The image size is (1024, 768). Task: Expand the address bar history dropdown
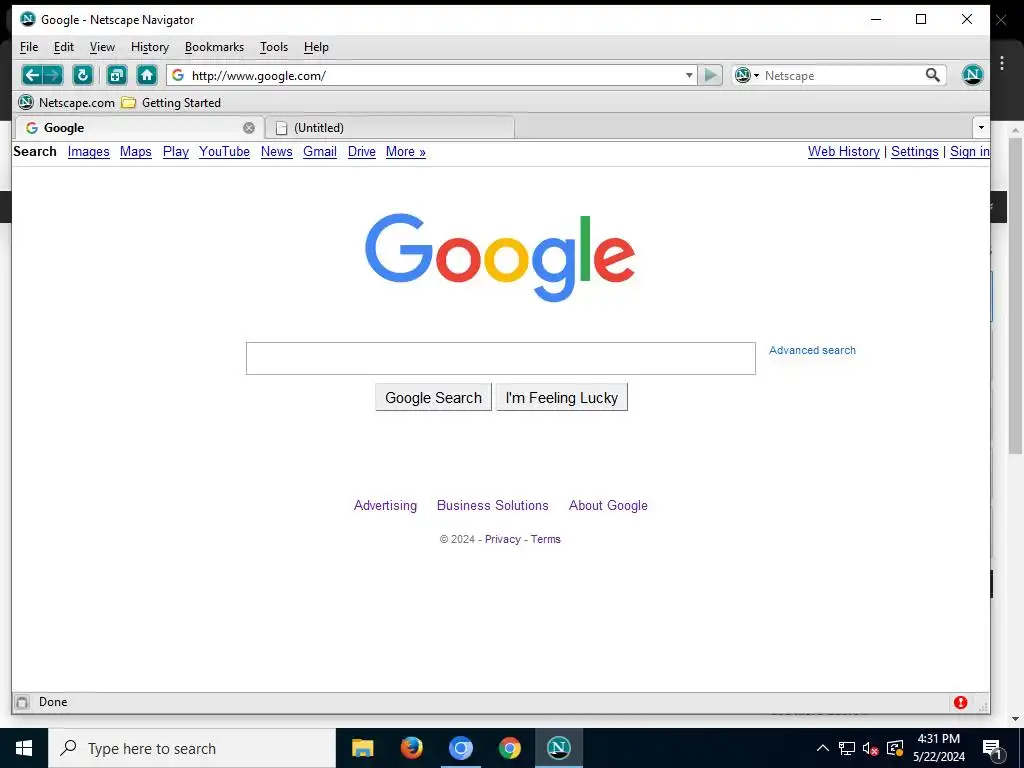point(689,75)
